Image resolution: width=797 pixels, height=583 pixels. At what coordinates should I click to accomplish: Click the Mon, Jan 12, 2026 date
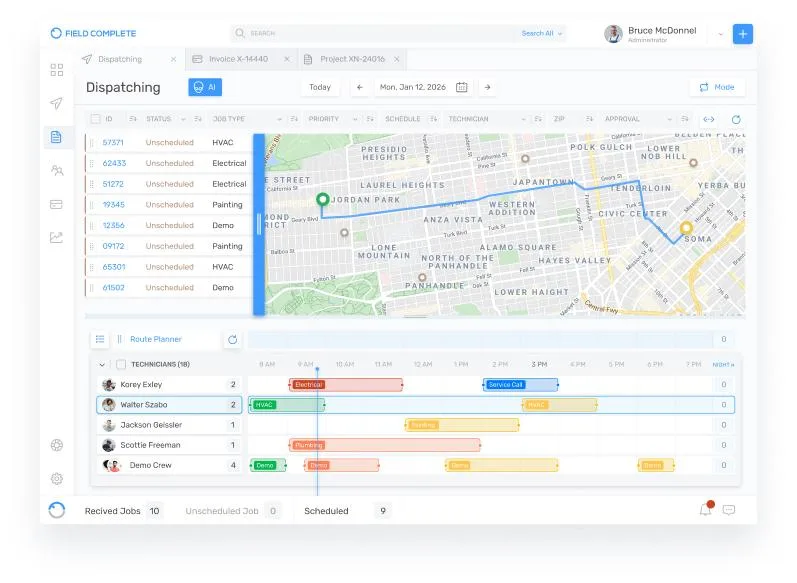pyautogui.click(x=413, y=87)
